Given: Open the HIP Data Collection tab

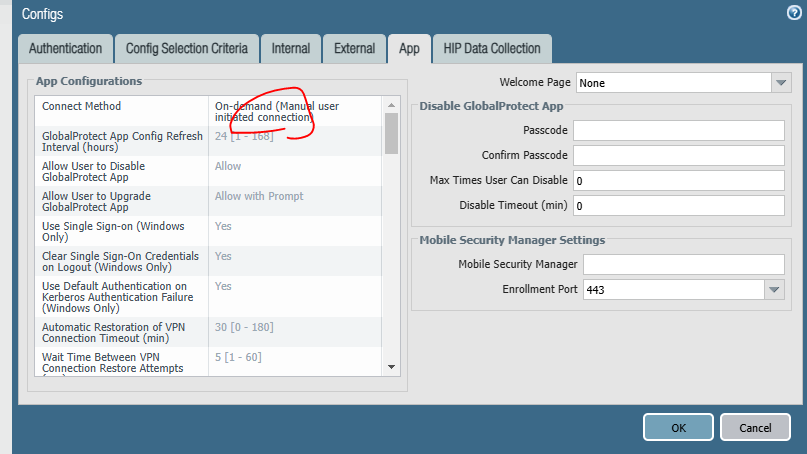Looking at the screenshot, I should (x=492, y=49).
